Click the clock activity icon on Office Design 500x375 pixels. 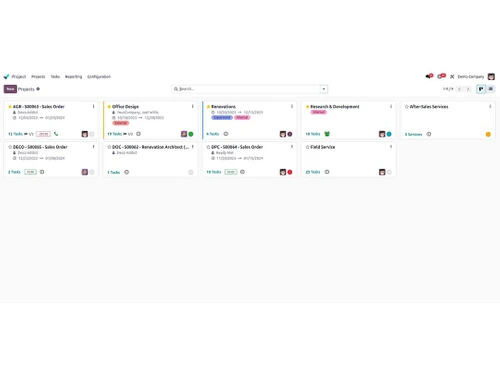coord(138,134)
